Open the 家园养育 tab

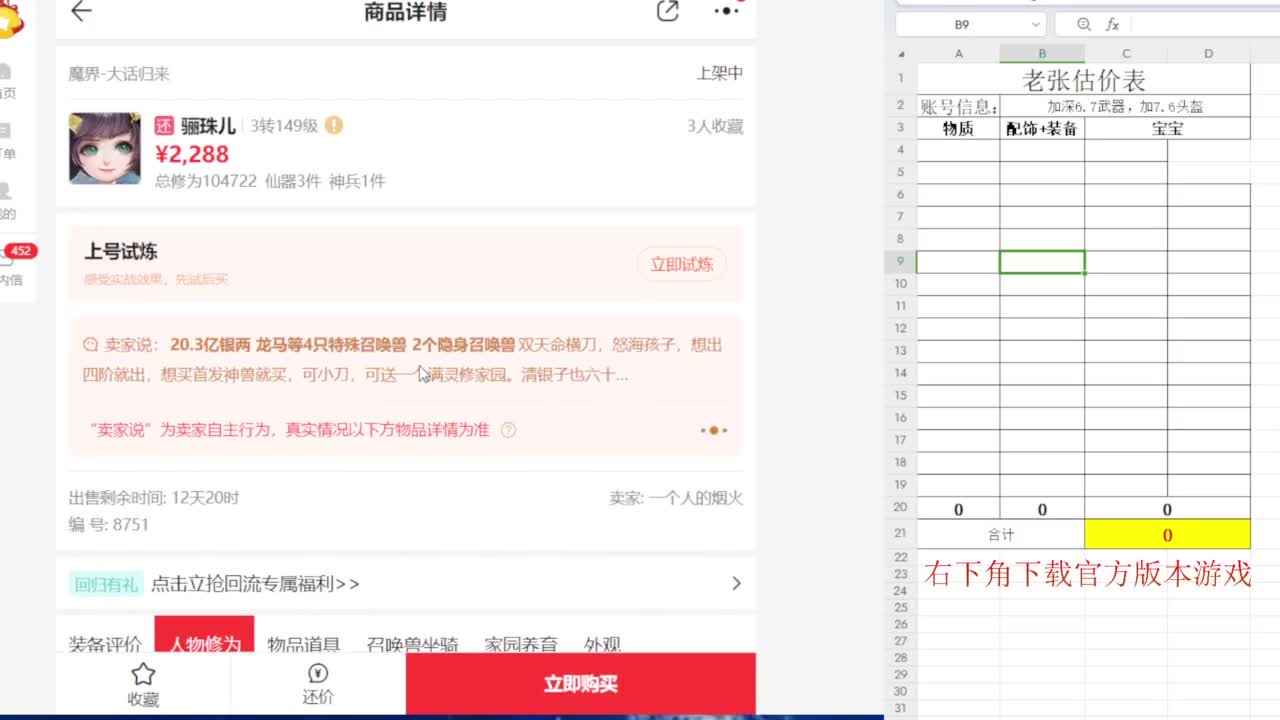coord(521,644)
